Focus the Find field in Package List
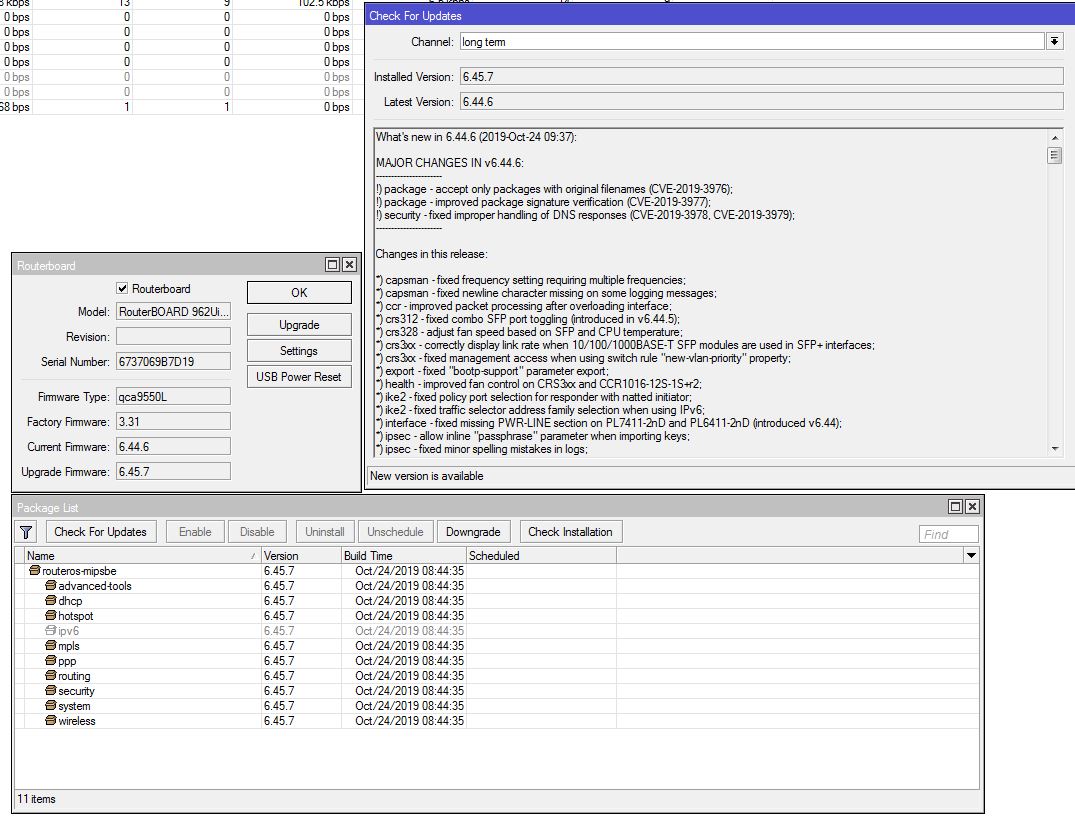1075x820 pixels. (x=949, y=534)
